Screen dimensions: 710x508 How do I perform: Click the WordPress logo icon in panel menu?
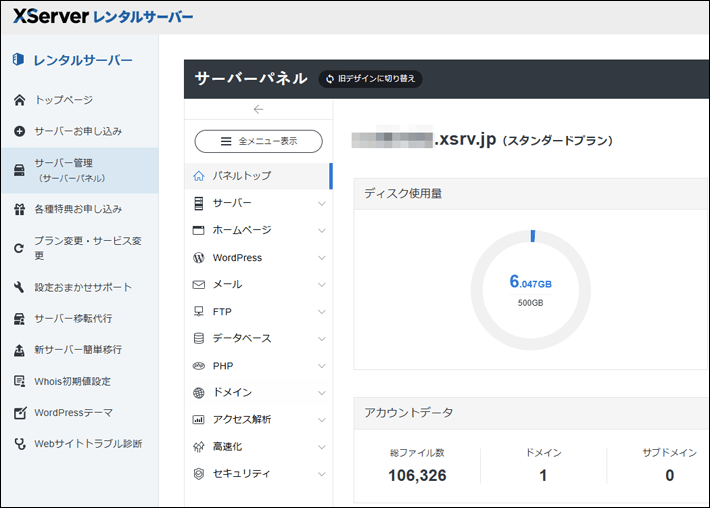pos(198,258)
